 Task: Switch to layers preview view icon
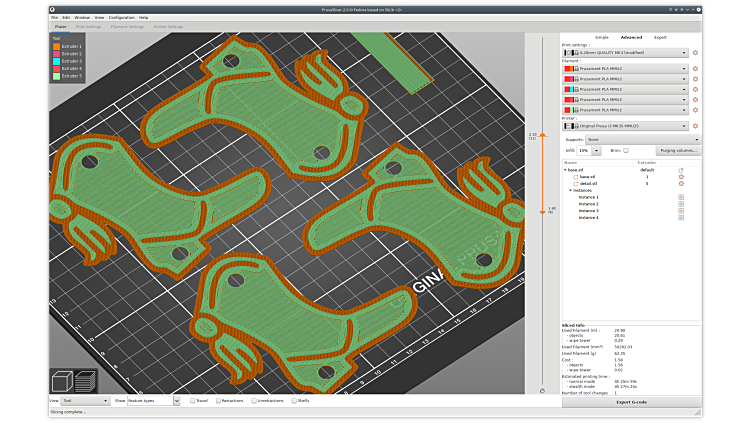click(86, 380)
